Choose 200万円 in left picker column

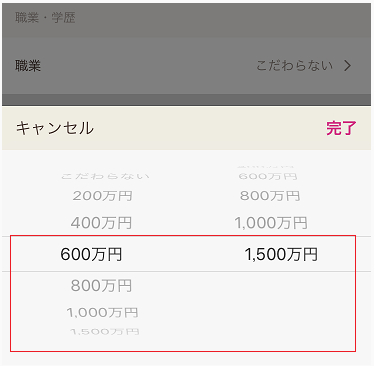(x=103, y=196)
